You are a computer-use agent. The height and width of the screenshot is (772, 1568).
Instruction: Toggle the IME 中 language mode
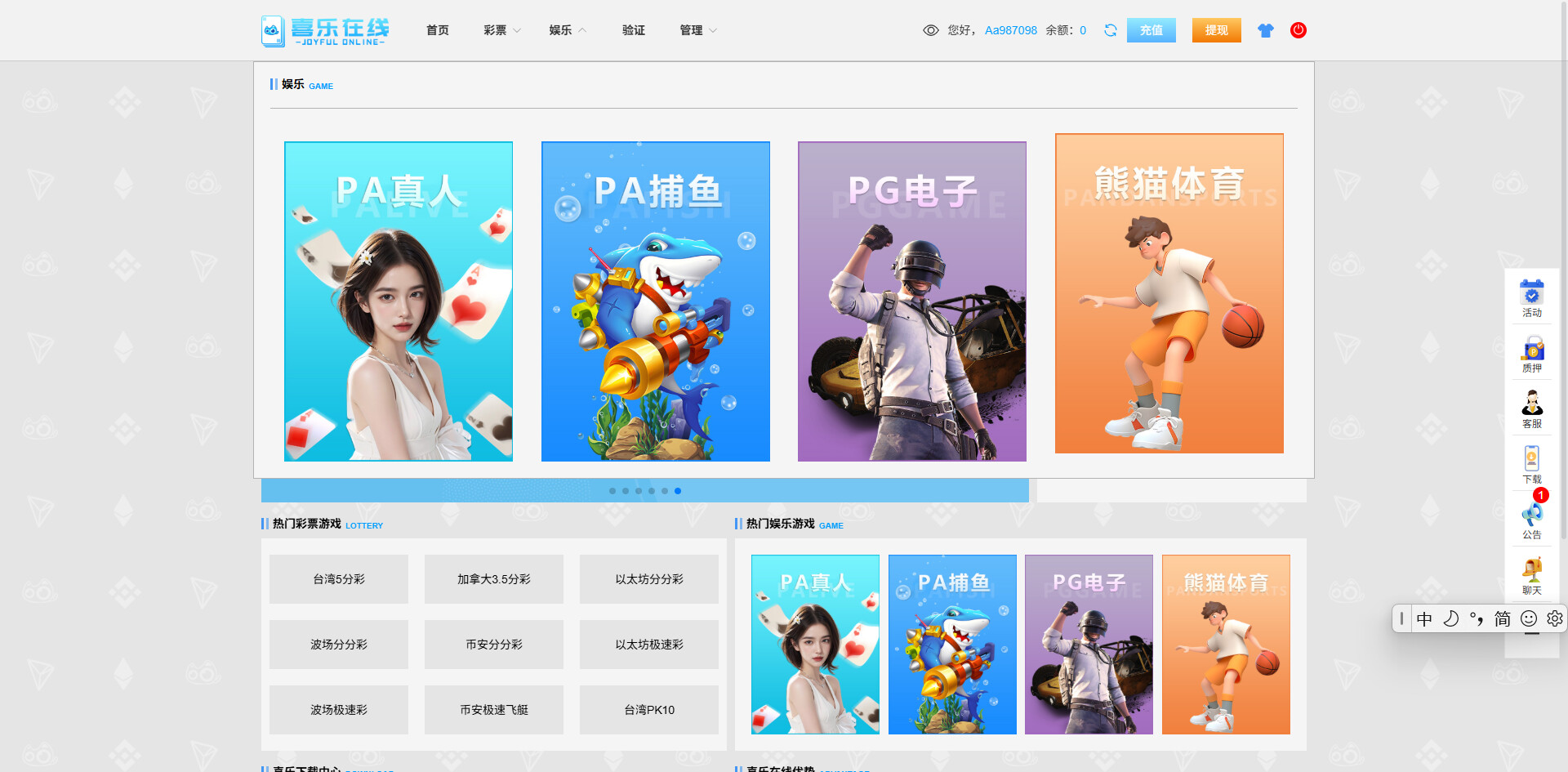(x=1424, y=619)
